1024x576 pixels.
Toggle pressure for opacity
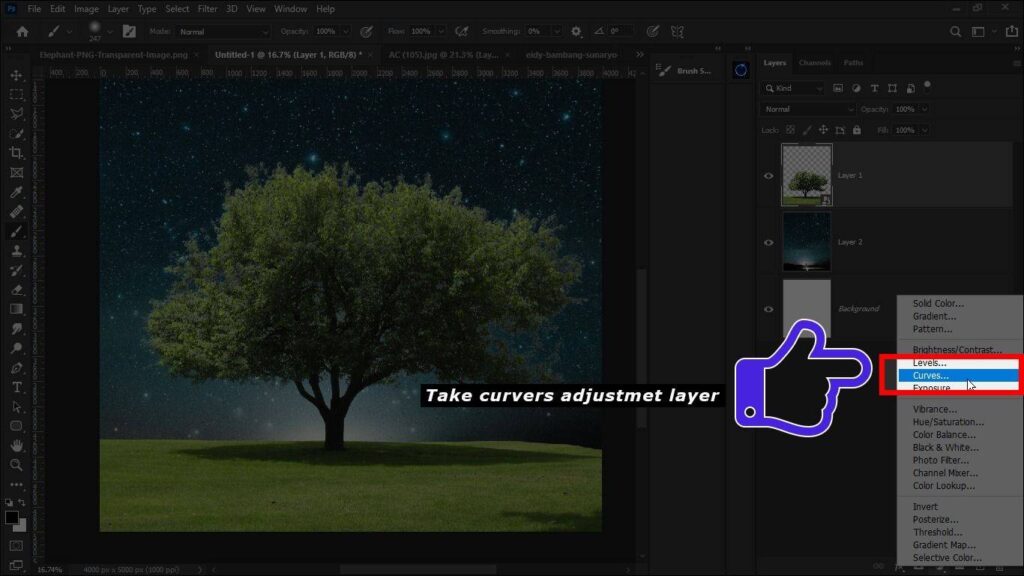367,31
